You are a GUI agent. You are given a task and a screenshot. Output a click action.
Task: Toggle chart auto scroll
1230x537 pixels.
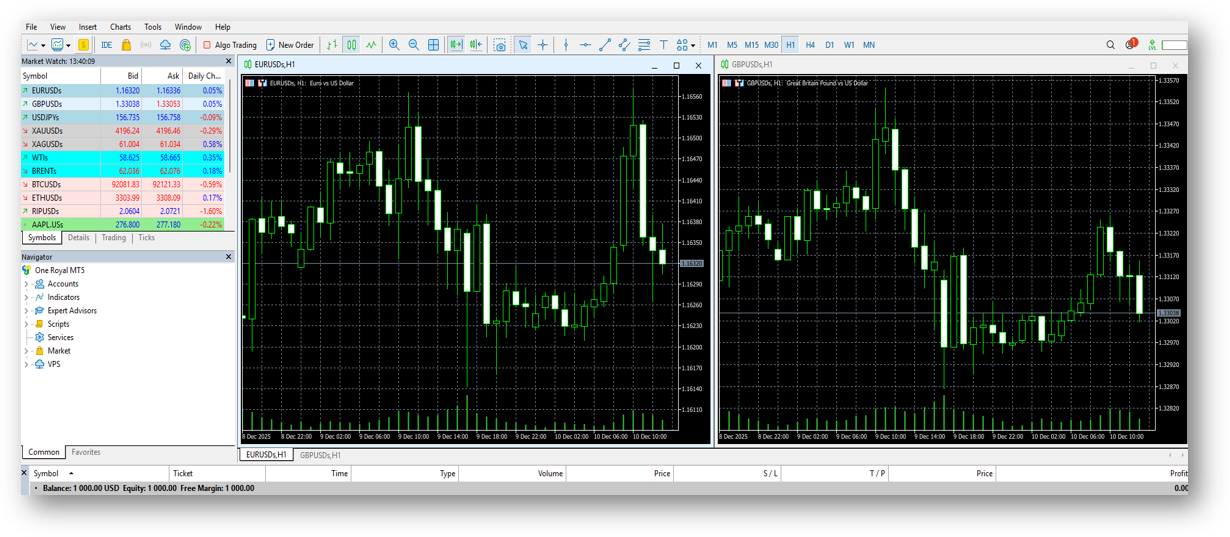[x=456, y=45]
